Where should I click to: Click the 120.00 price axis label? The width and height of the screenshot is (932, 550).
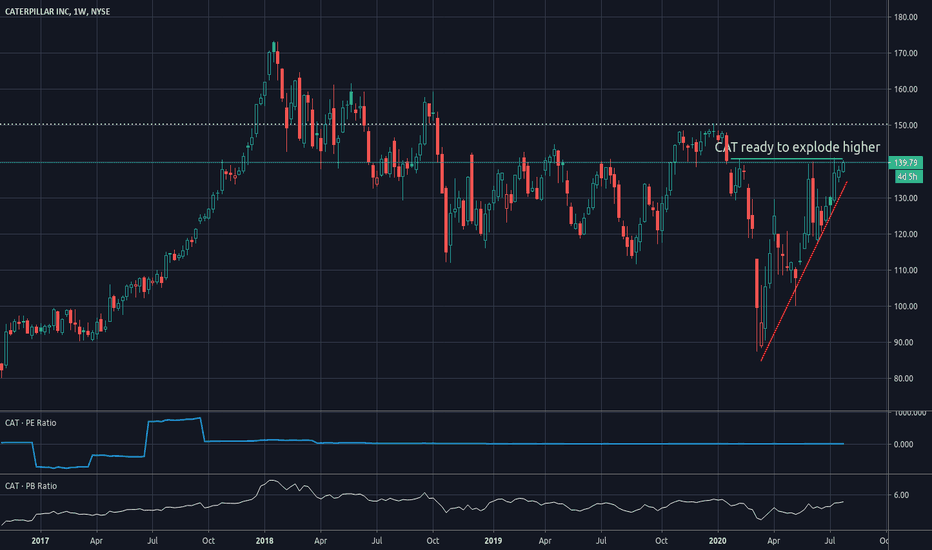[906, 234]
